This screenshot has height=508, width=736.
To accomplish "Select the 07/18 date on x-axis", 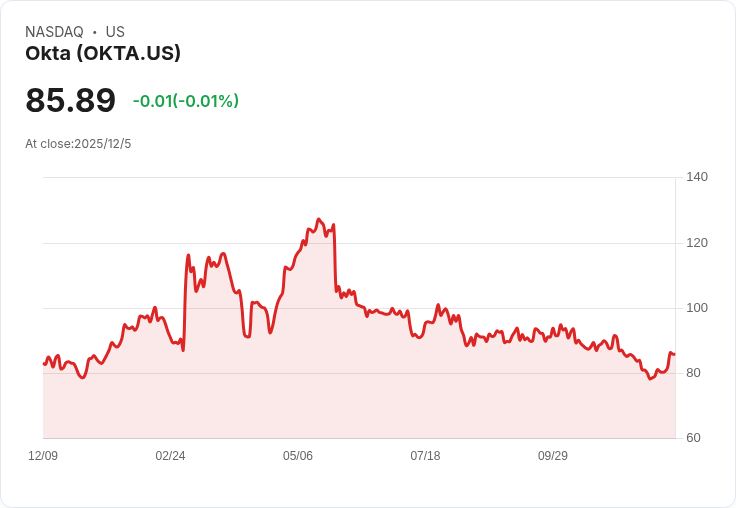I will click(x=425, y=456).
